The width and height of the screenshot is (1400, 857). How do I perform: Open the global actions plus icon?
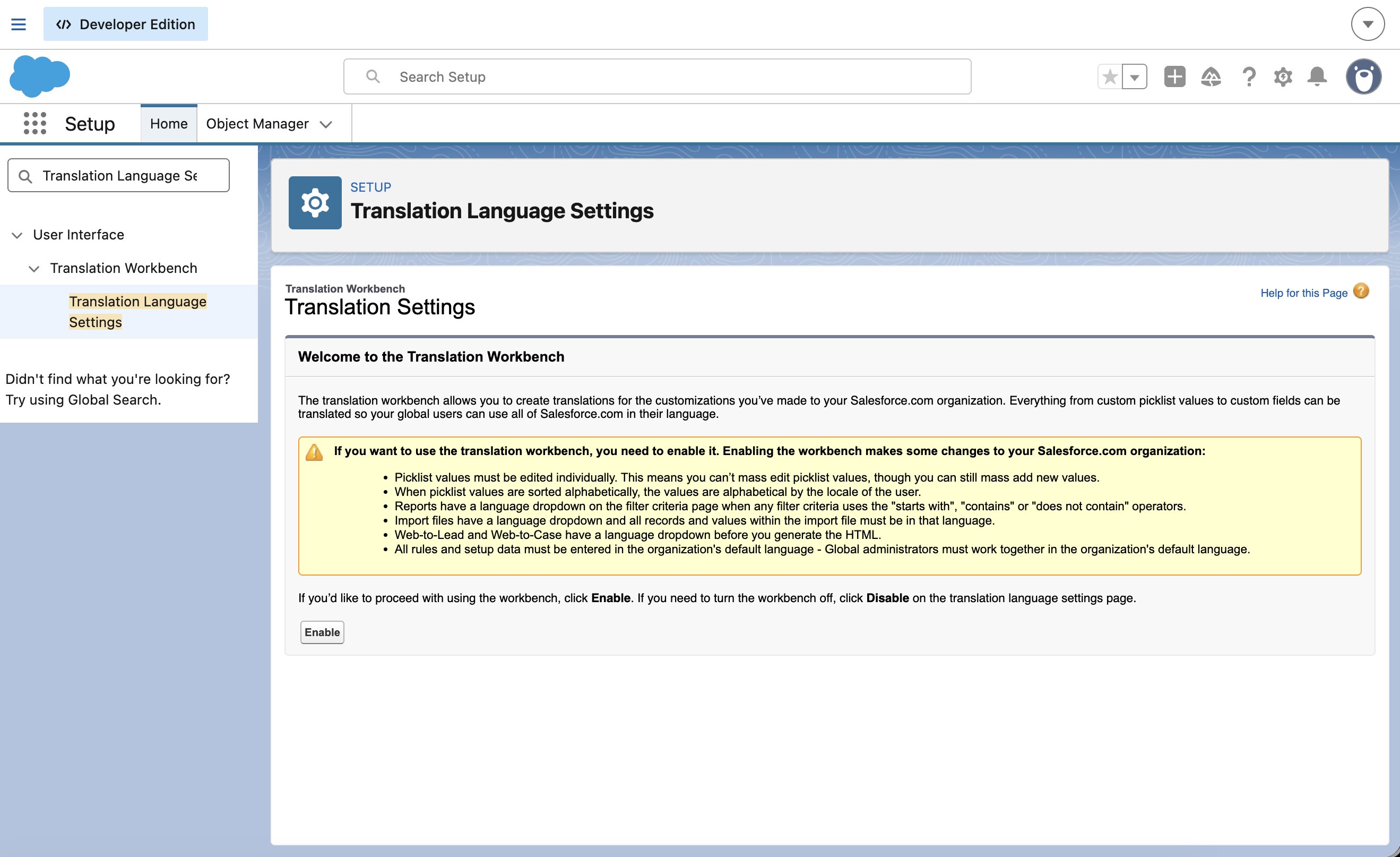pos(1174,76)
